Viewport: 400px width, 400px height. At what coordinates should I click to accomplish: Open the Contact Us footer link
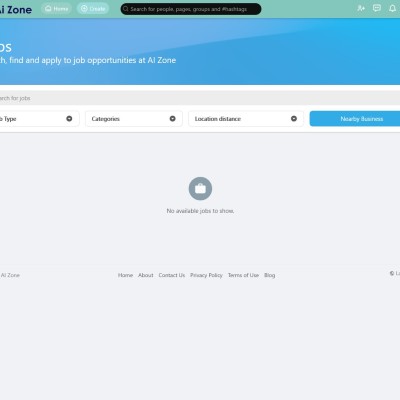[x=172, y=275]
